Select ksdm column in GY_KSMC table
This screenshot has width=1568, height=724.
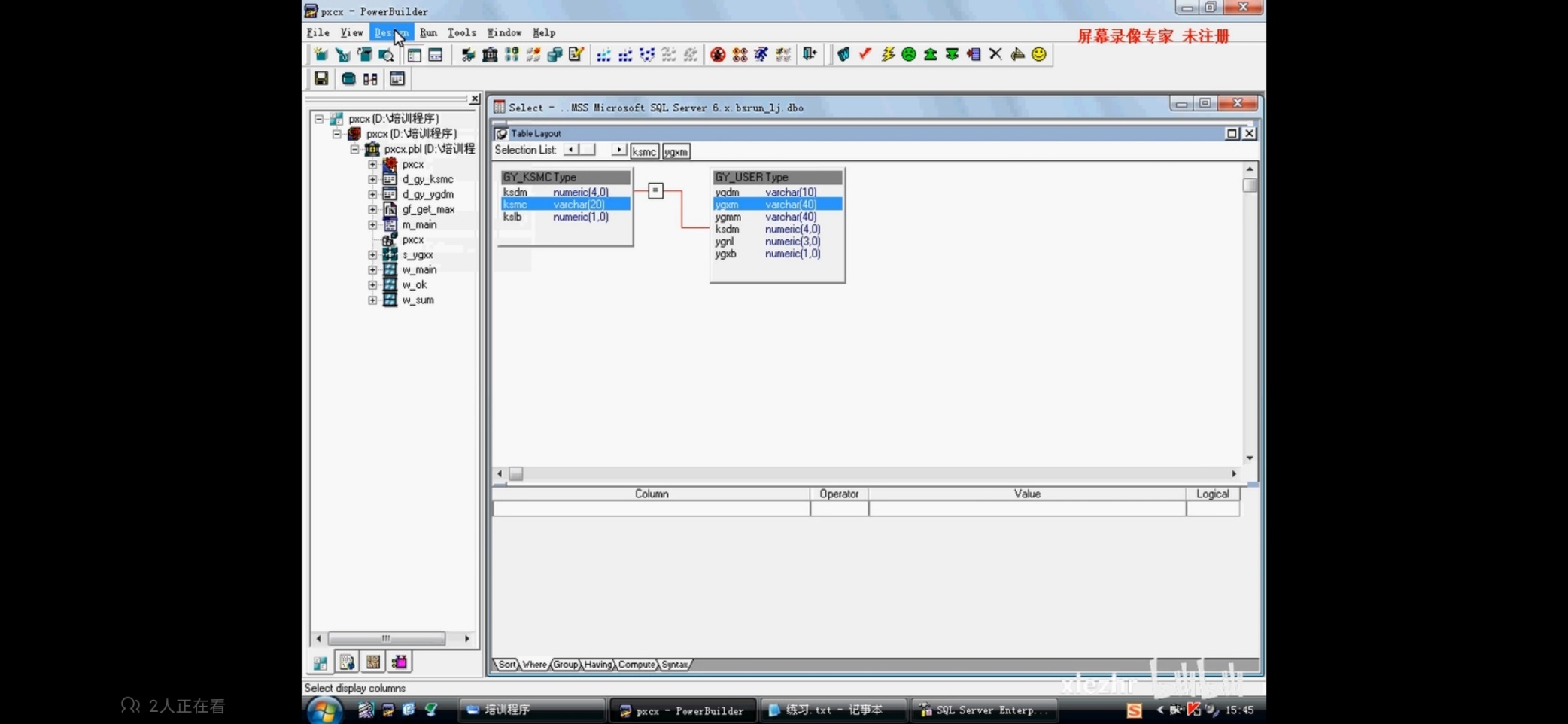tap(566, 192)
